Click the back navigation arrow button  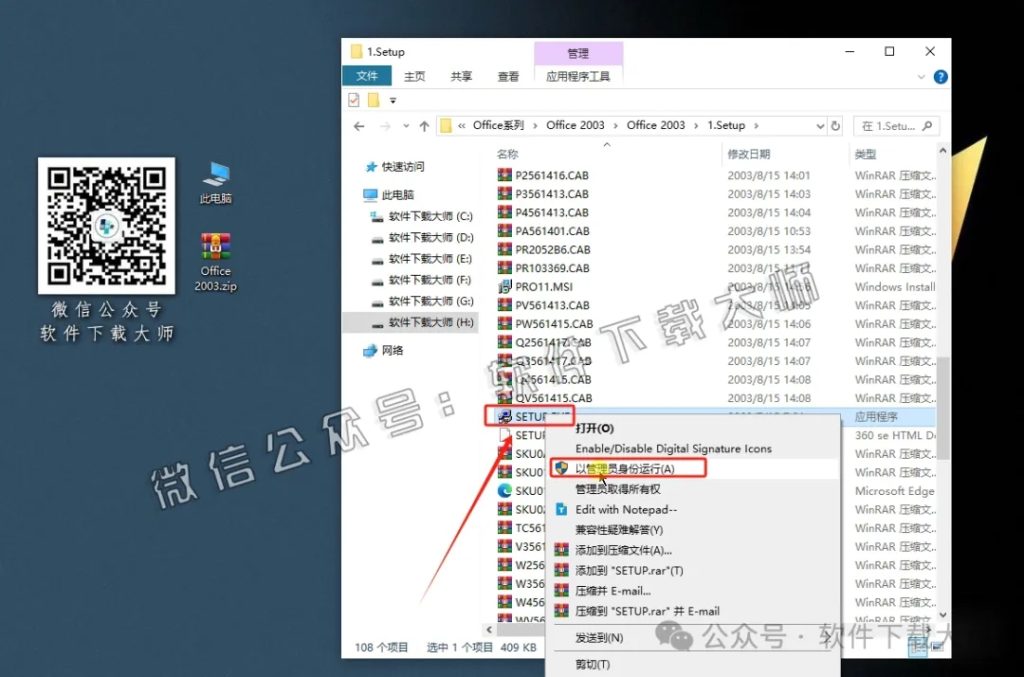[x=358, y=125]
